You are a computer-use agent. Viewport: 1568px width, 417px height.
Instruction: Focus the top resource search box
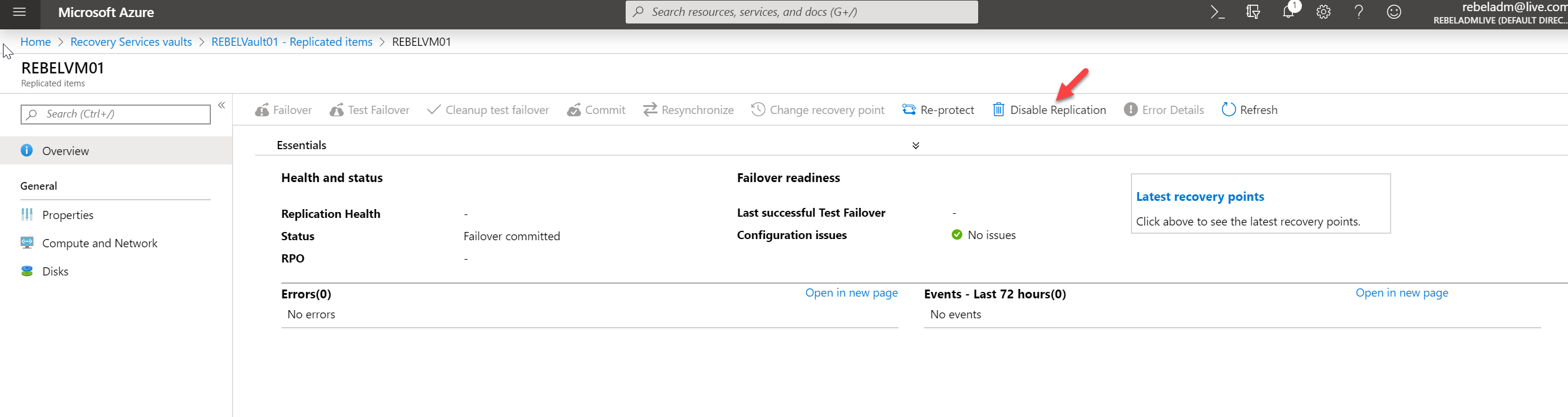pos(802,12)
